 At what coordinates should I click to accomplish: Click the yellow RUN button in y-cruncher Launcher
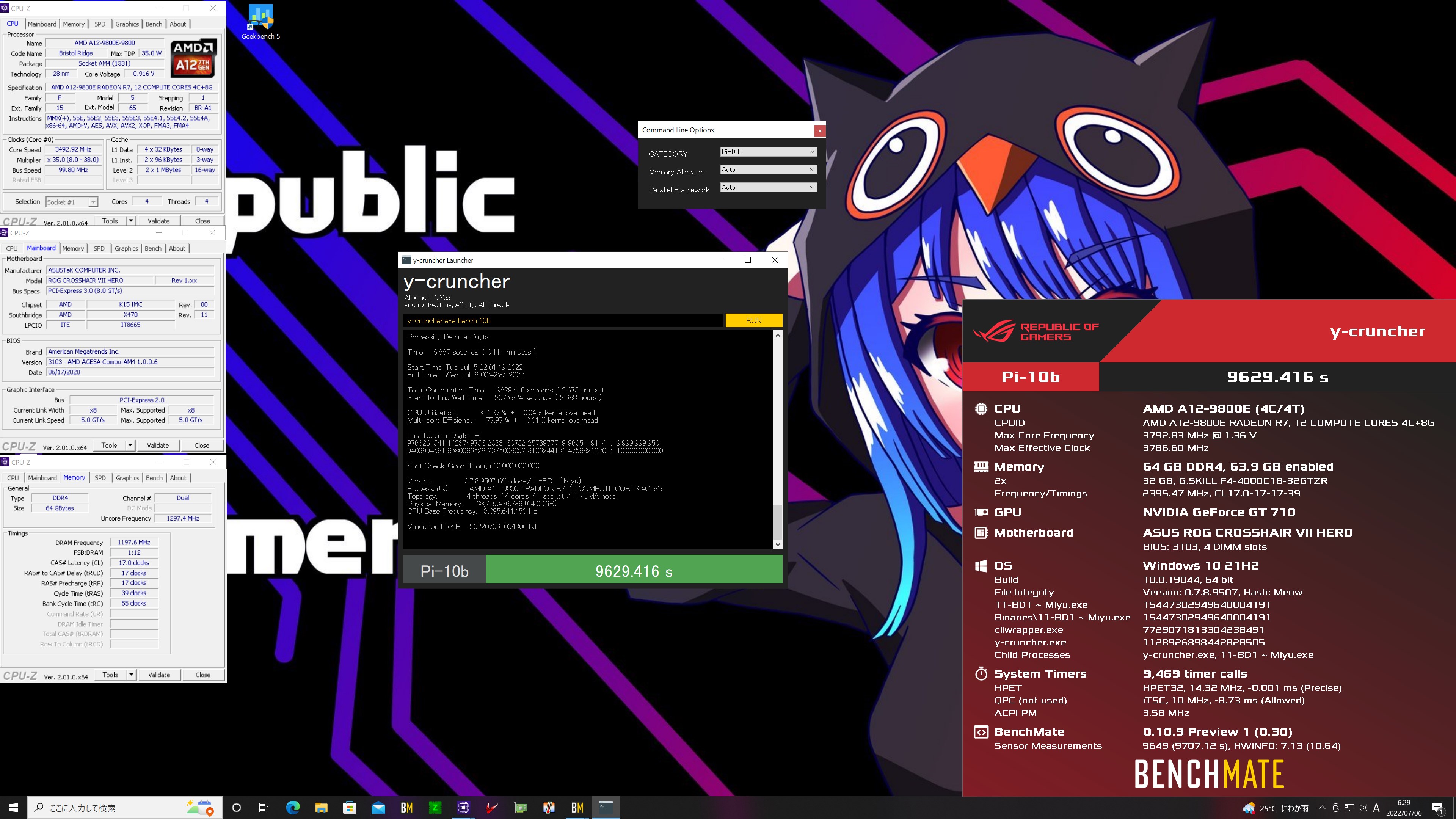(x=753, y=320)
